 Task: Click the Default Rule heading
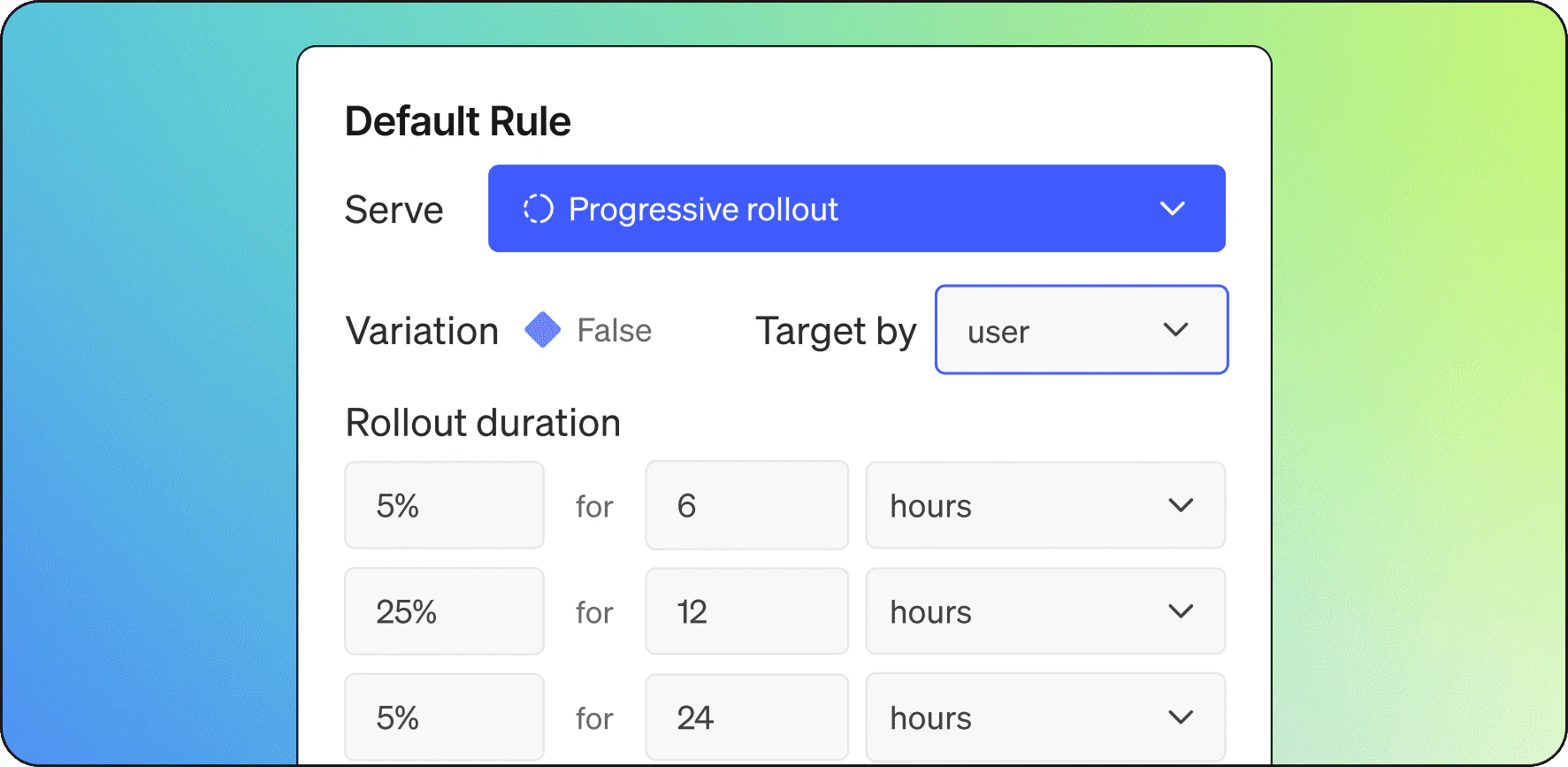pyautogui.click(x=458, y=121)
